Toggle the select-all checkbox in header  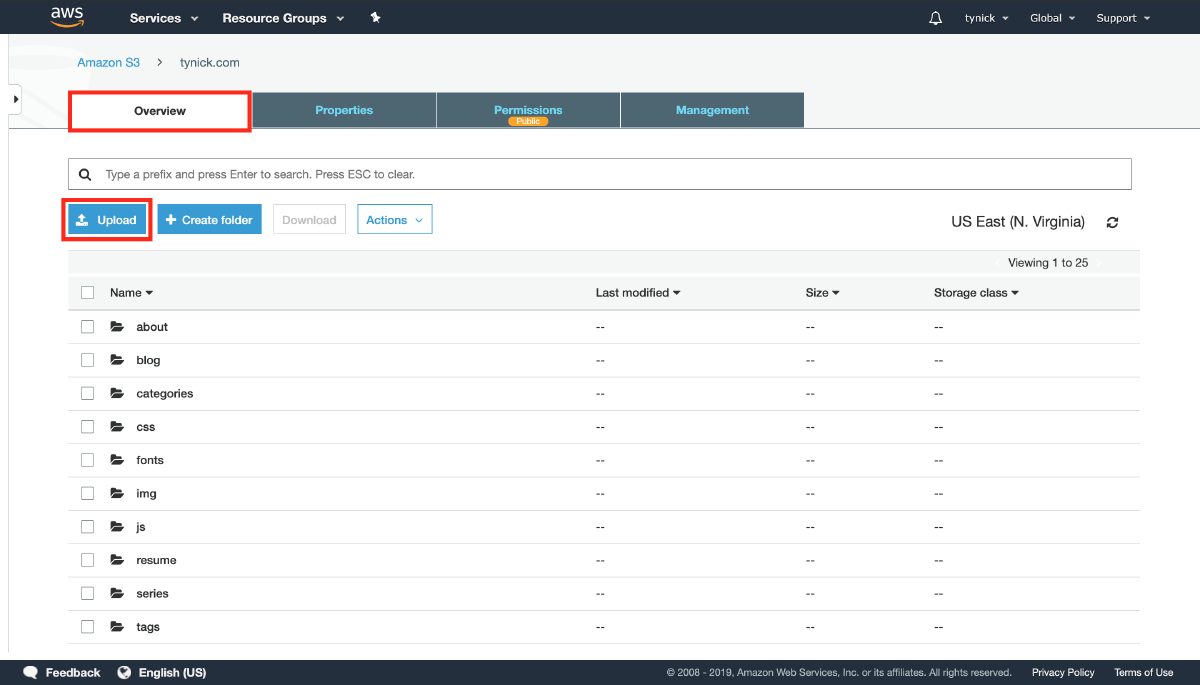tap(88, 293)
